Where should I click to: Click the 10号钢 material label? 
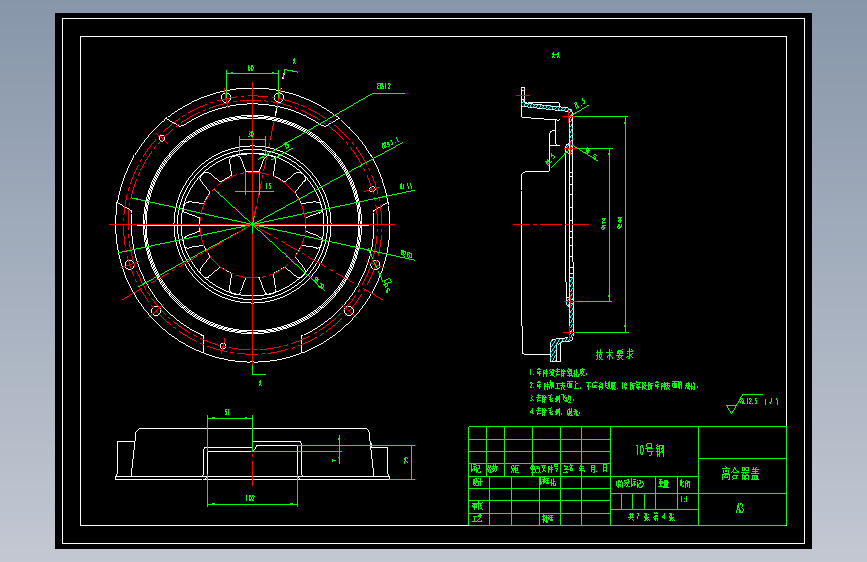click(x=650, y=450)
